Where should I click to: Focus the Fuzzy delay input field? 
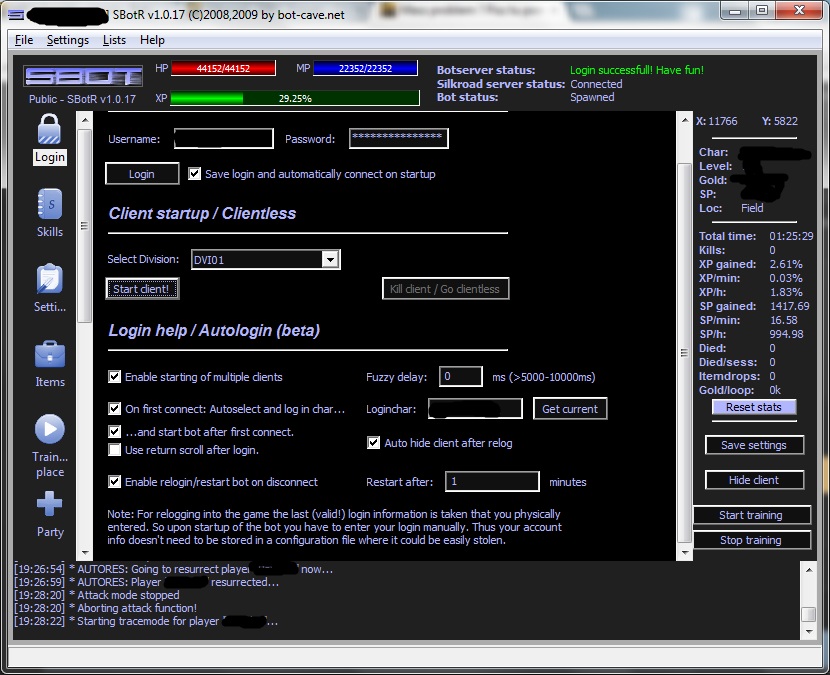(x=461, y=376)
